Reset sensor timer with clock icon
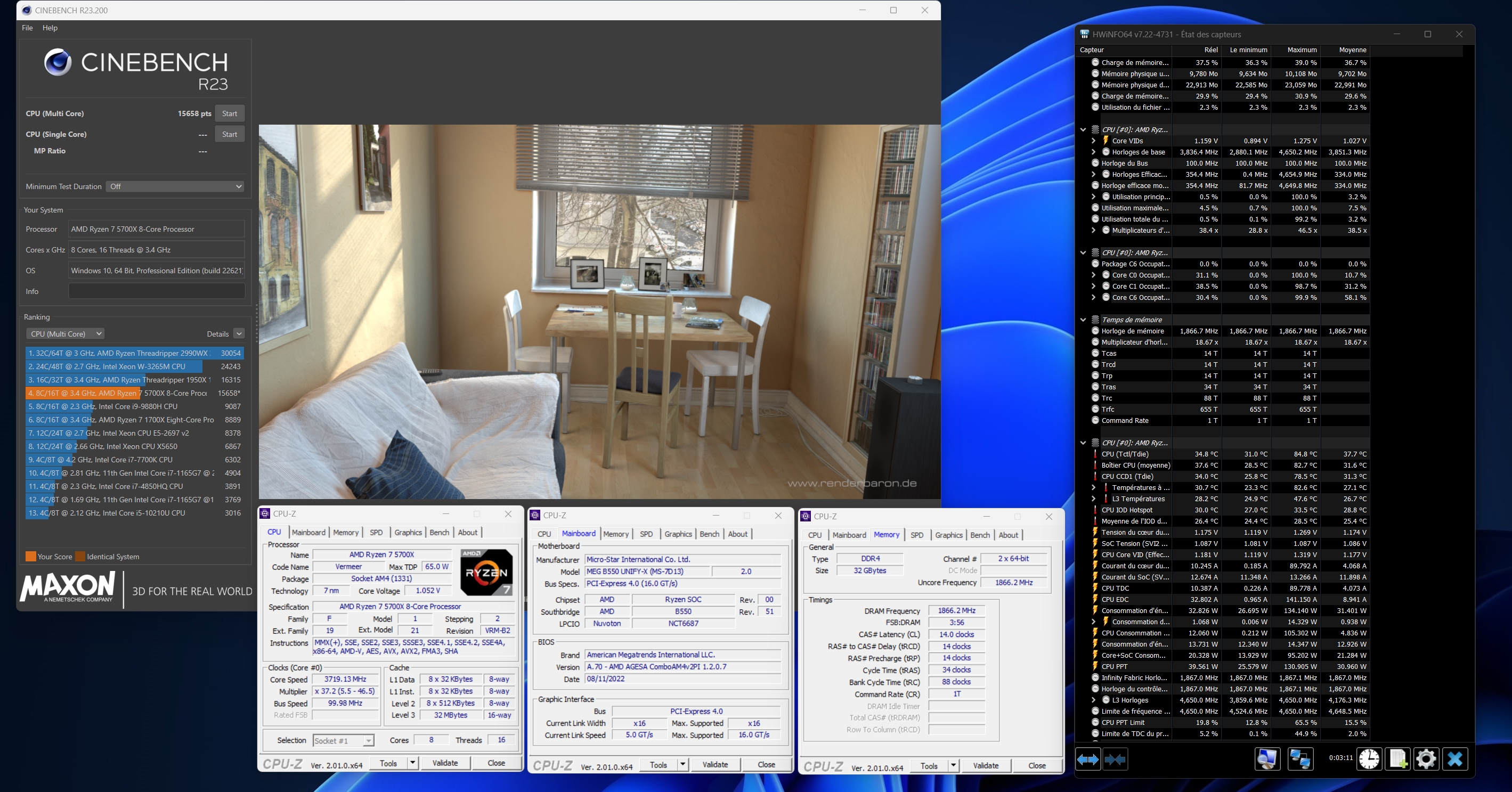Image resolution: width=1512 pixels, height=792 pixels. 1369,759
